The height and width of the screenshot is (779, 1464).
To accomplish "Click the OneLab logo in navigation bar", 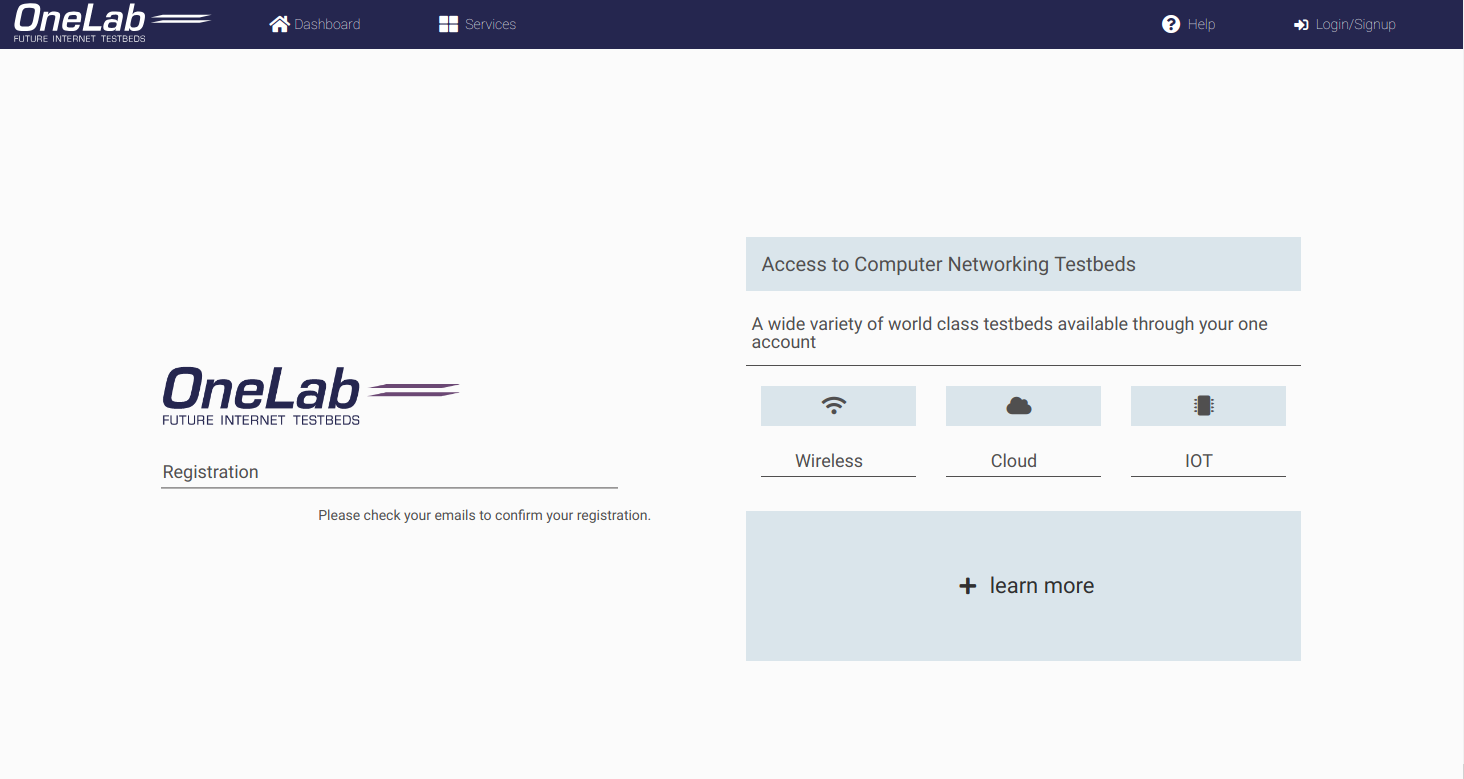I will click(110, 23).
